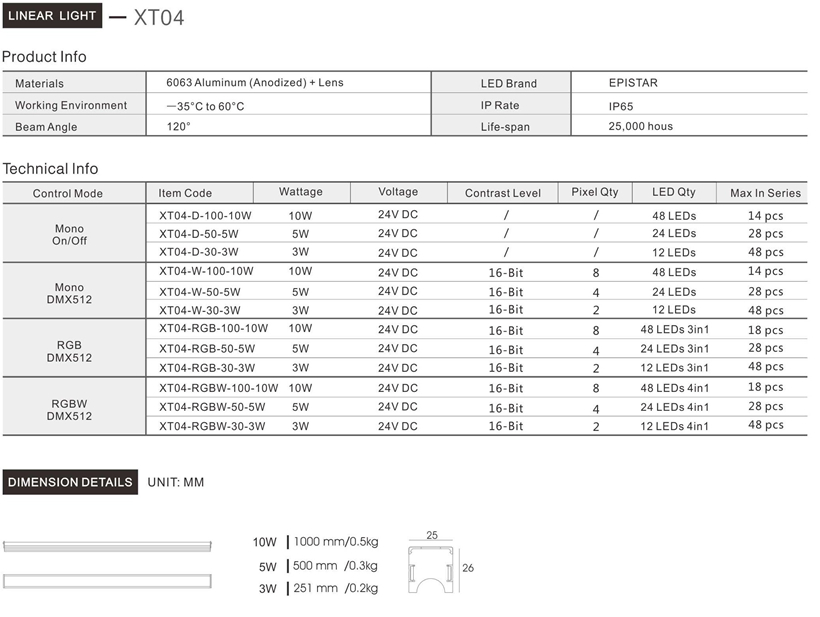820x617 pixels.
Task: Click the LINEAR LIGHT dark label badge
Action: [x=52, y=16]
